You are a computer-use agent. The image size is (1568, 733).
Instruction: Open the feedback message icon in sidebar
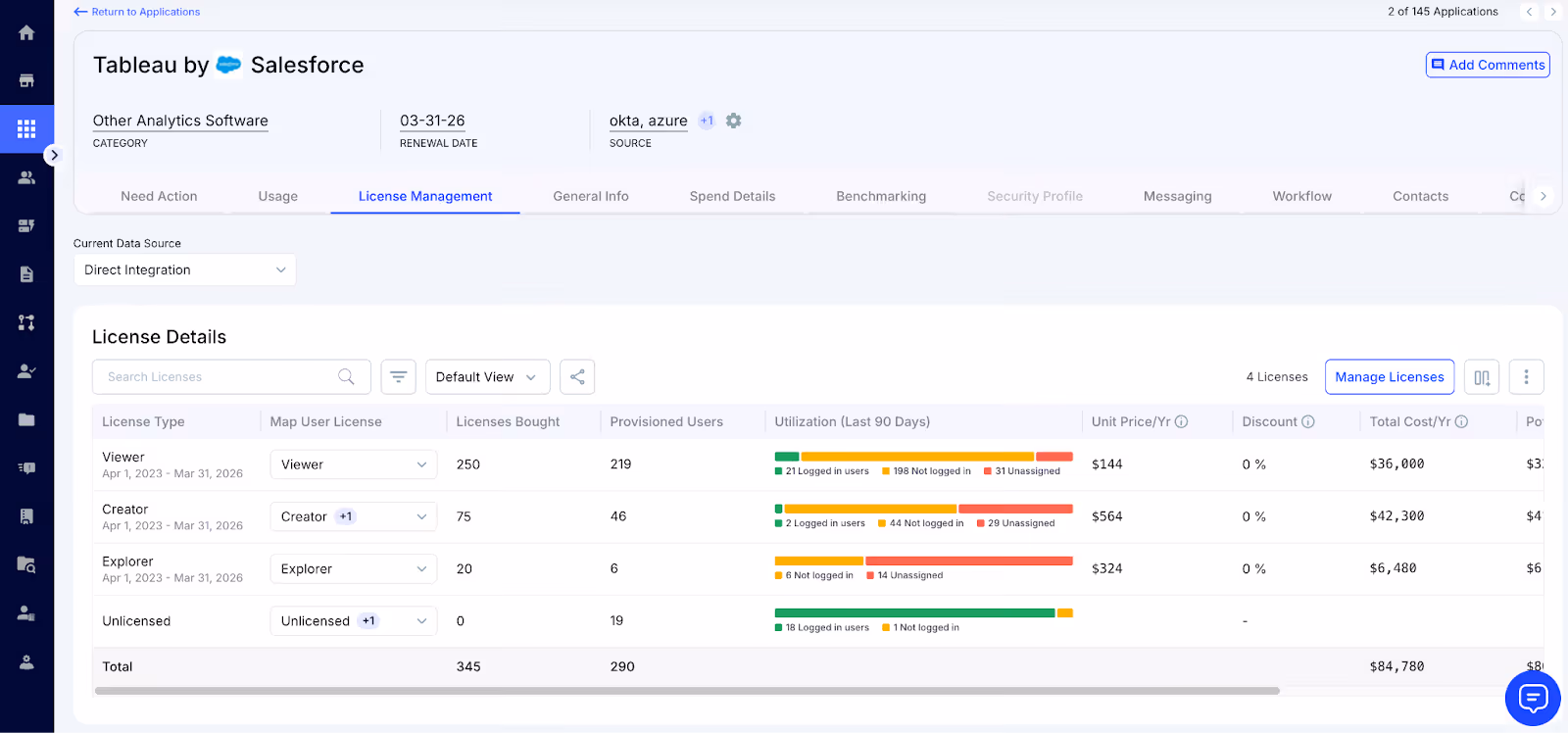(26, 467)
